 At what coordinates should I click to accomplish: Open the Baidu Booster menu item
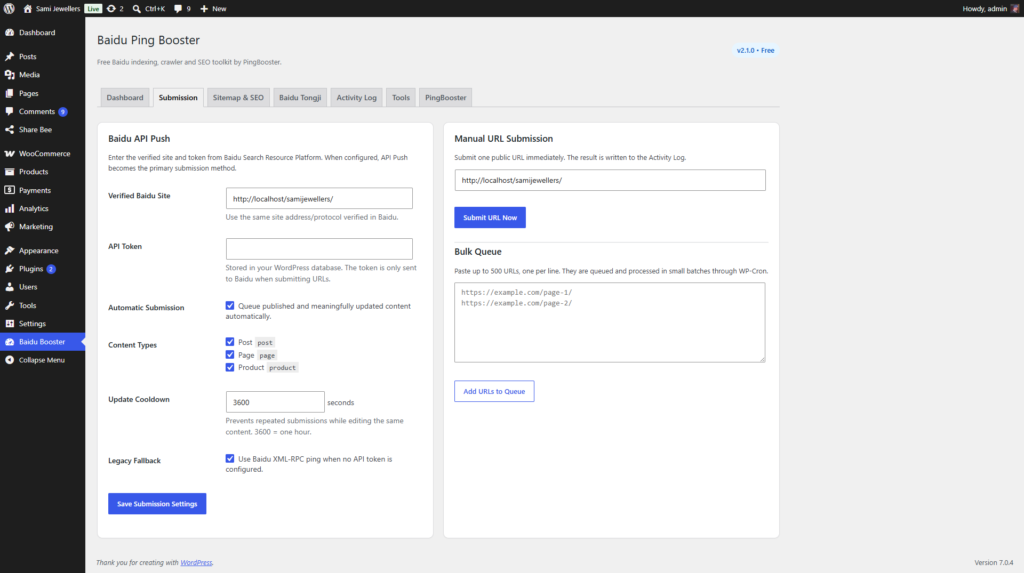point(42,342)
